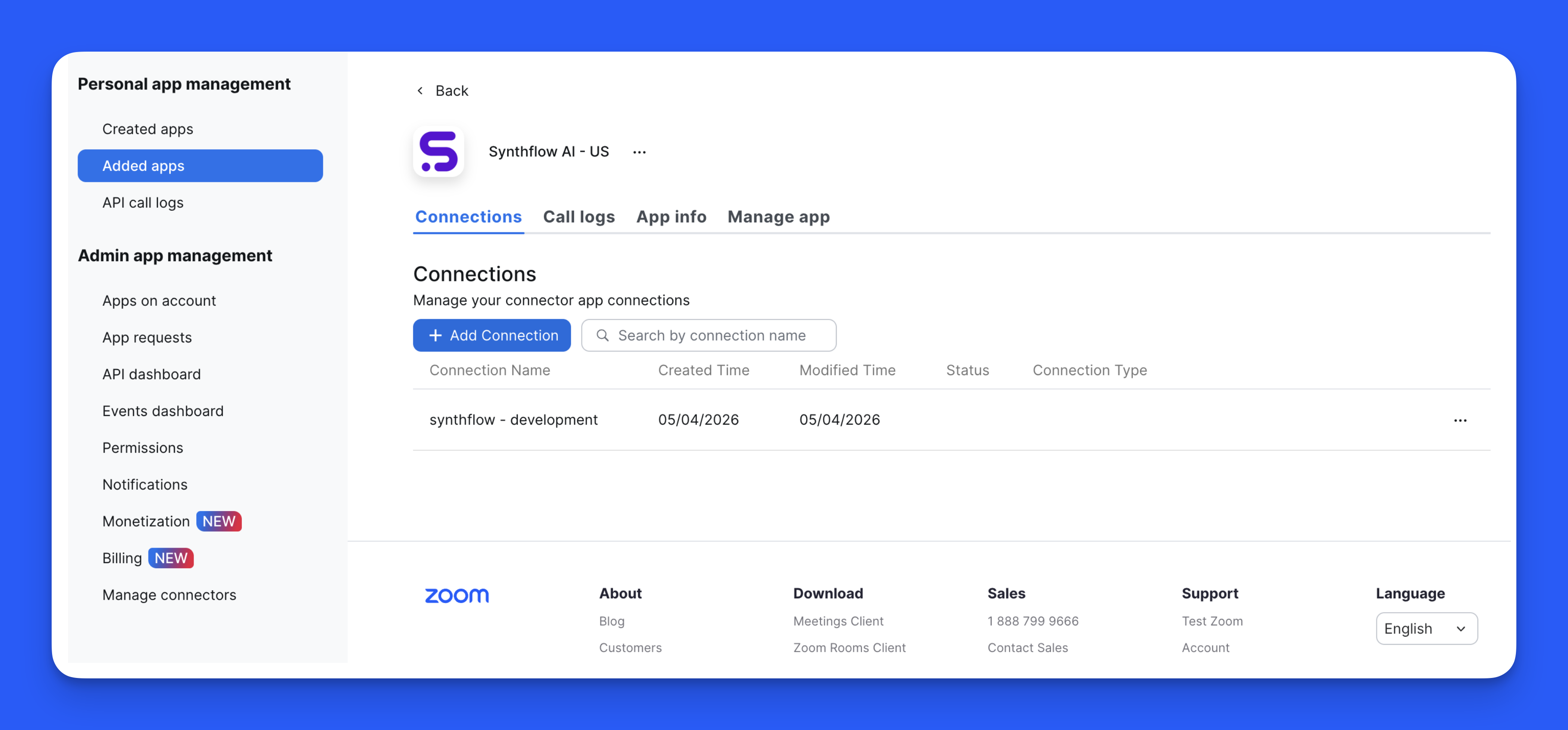The width and height of the screenshot is (1568, 730).
Task: Click the Personal app management heading
Action: (184, 84)
